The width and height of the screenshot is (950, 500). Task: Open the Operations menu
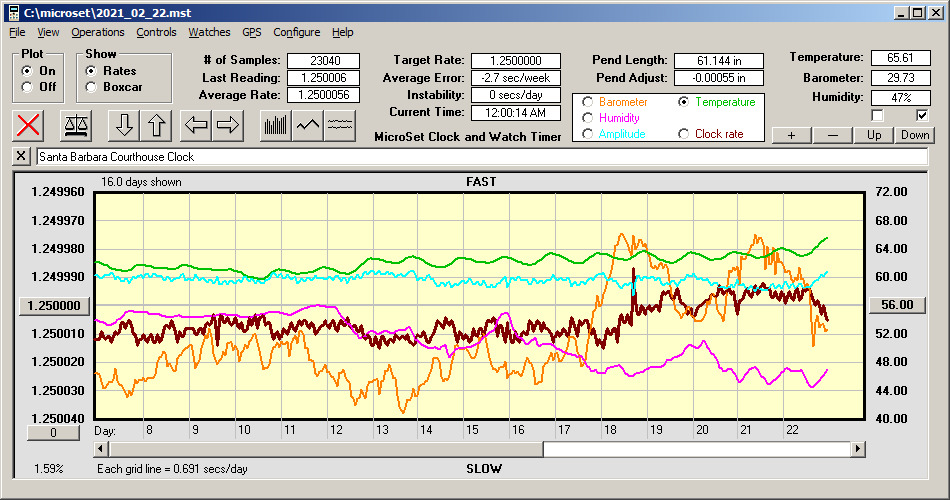click(x=98, y=32)
